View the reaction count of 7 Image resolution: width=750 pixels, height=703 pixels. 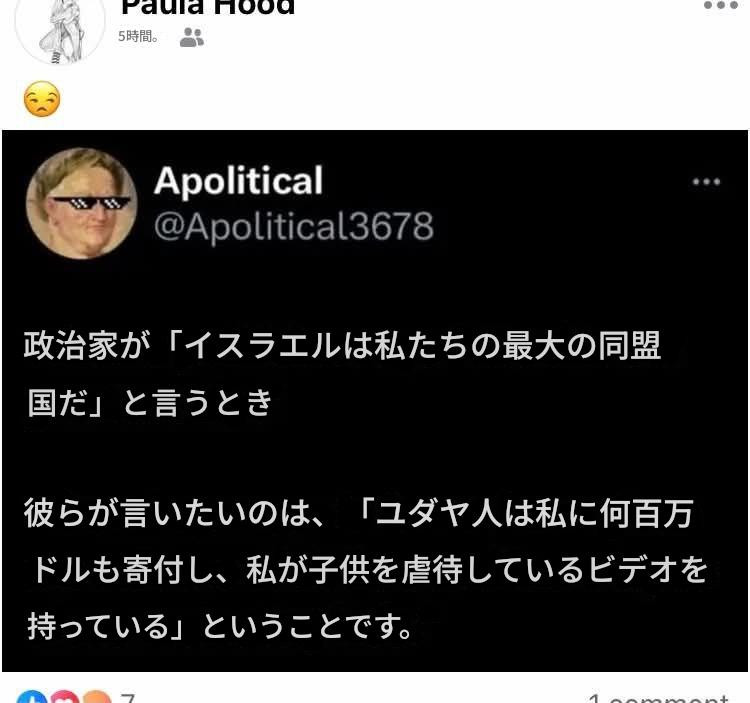pos(127,698)
